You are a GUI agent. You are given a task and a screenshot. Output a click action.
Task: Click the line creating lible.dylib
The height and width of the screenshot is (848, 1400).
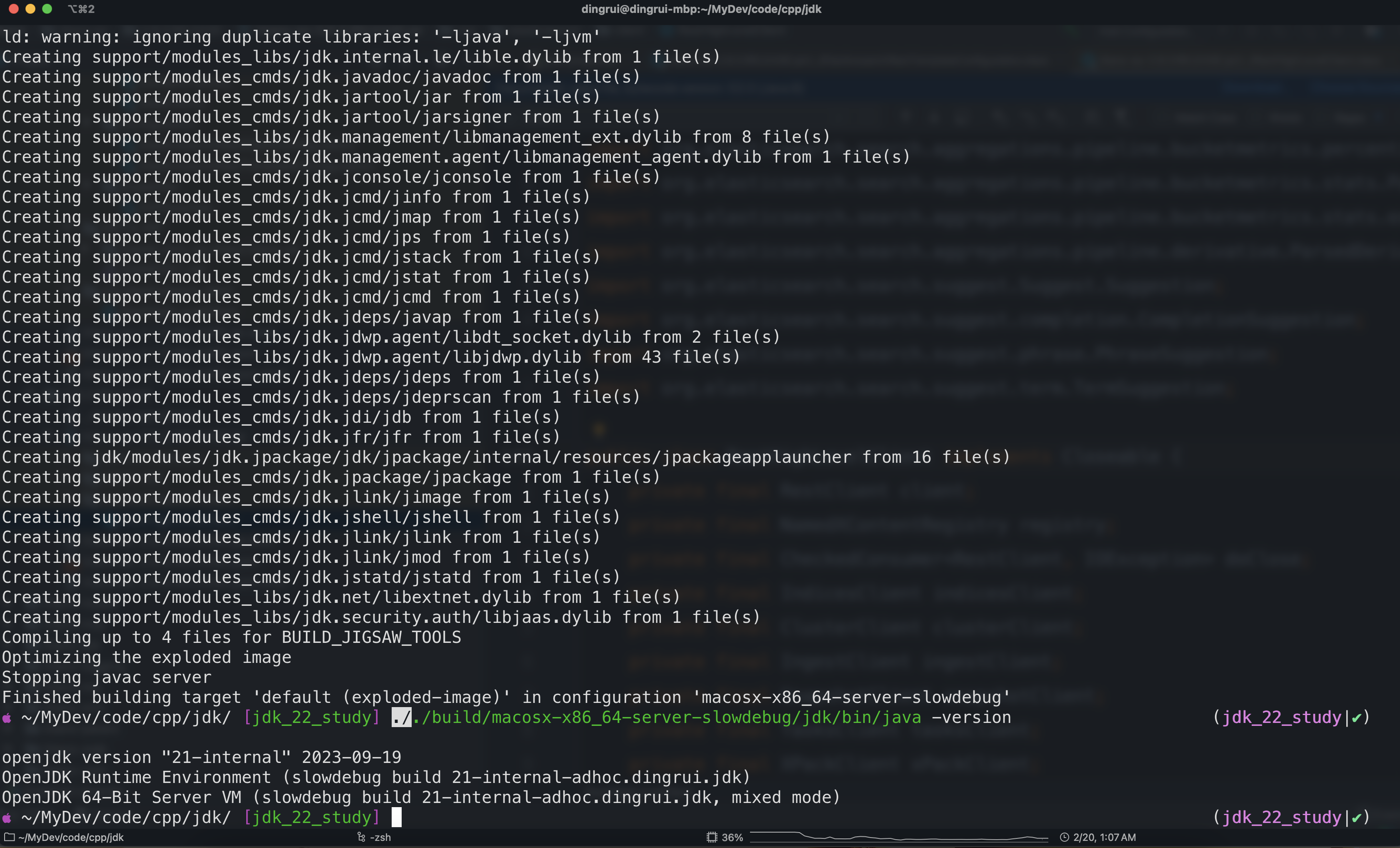[361, 57]
